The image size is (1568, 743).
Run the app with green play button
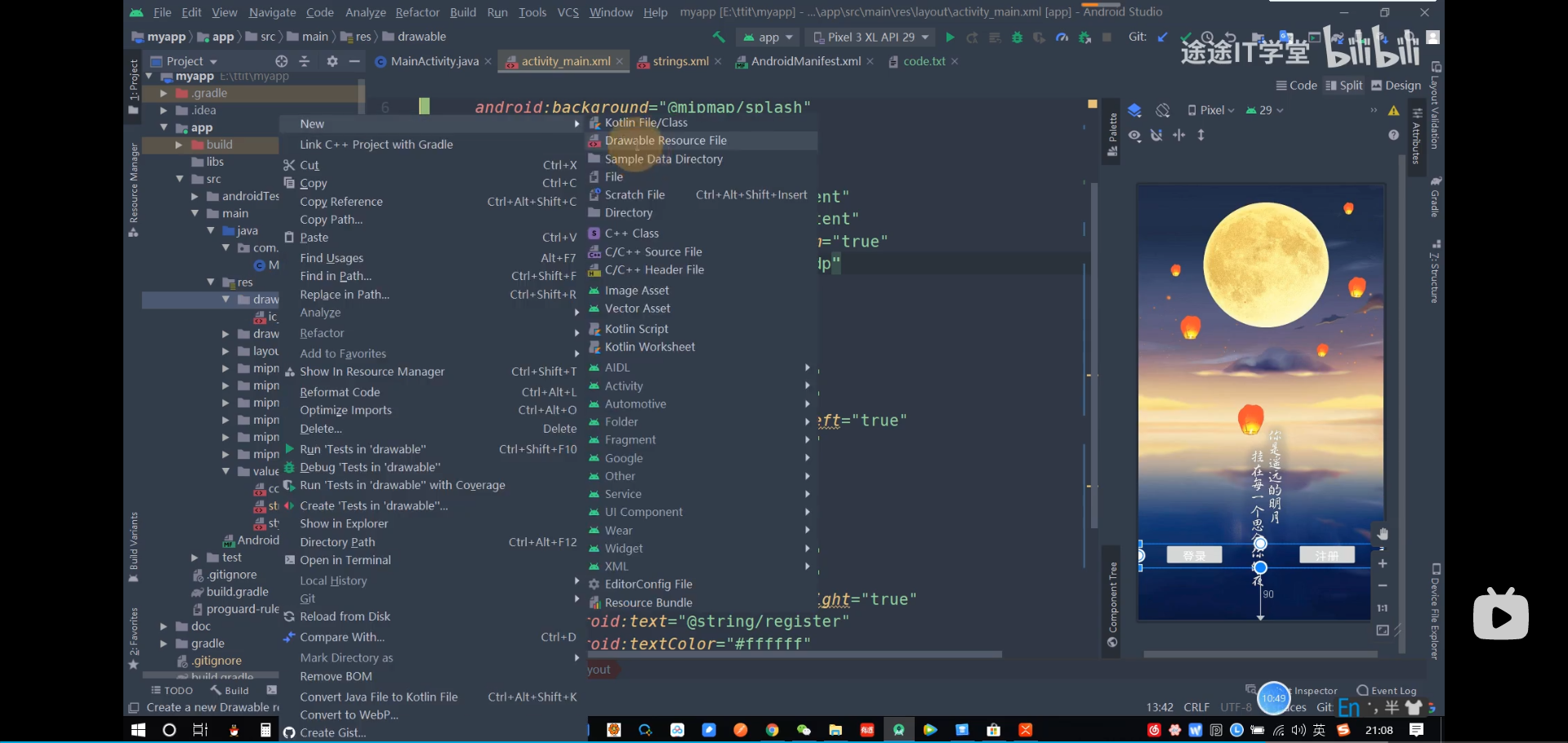[950, 38]
